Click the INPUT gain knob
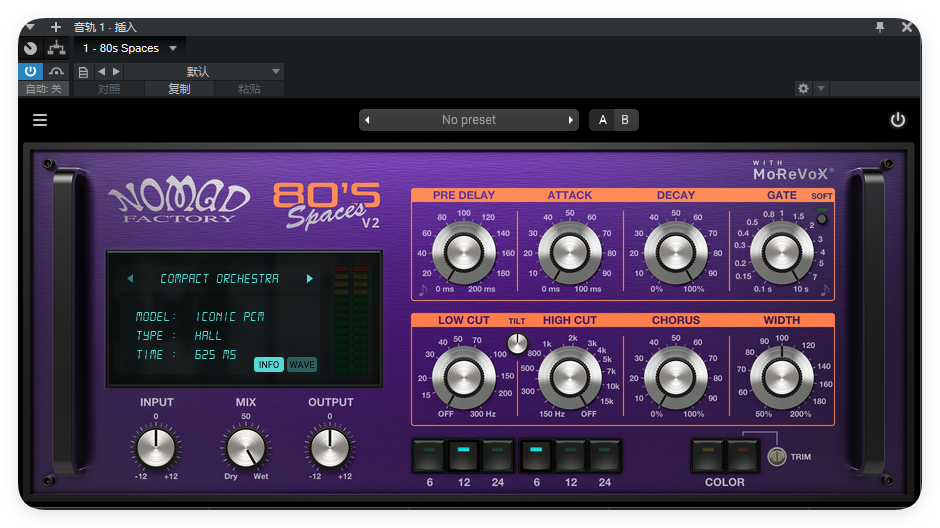940x528 pixels. [156, 448]
